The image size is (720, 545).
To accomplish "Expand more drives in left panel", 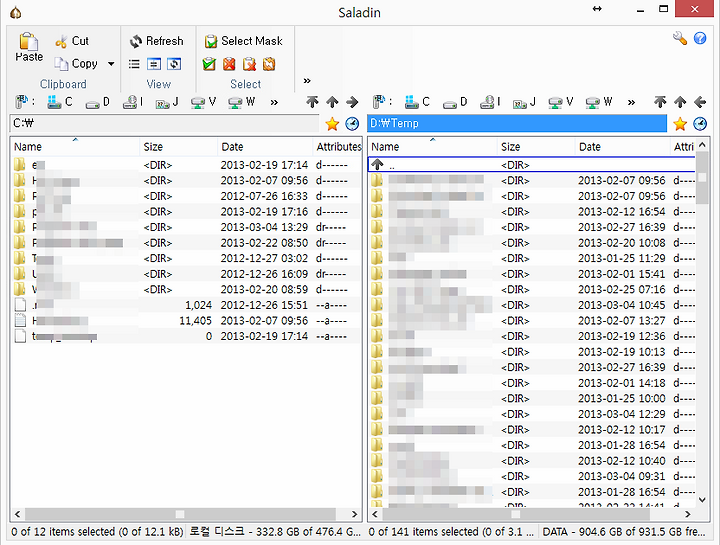I will [274, 102].
